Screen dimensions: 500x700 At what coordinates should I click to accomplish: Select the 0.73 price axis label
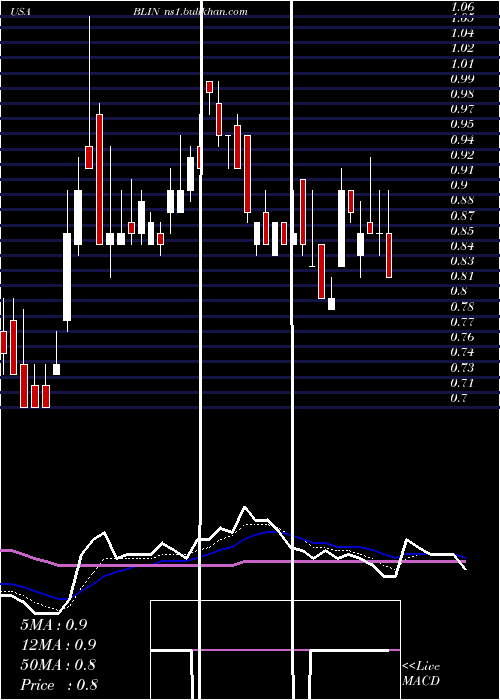tap(462, 368)
